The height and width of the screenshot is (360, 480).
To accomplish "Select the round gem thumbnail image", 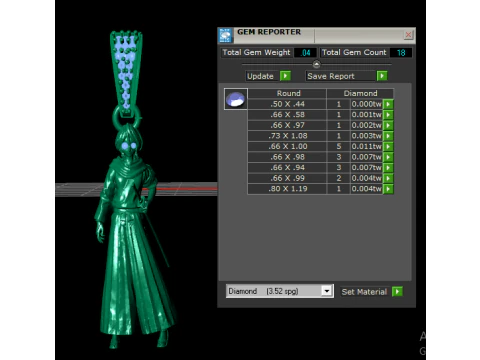I will [236, 99].
